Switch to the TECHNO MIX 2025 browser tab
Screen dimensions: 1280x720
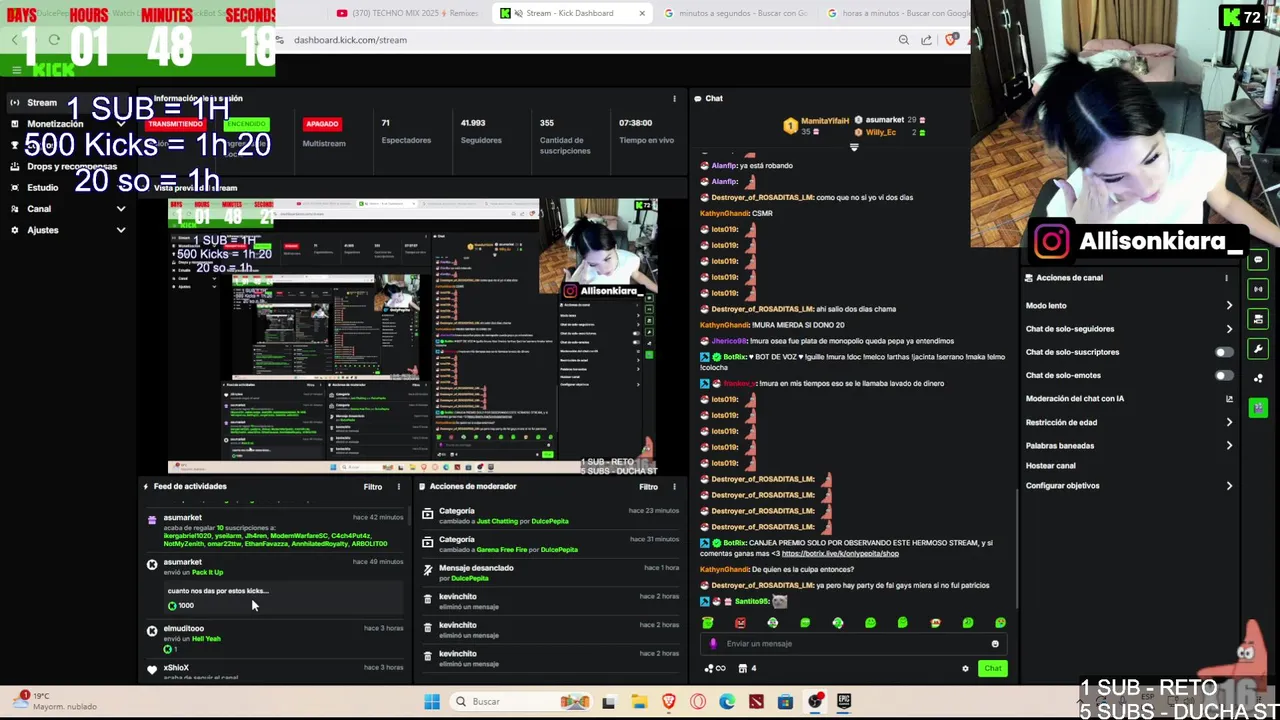coord(408,13)
